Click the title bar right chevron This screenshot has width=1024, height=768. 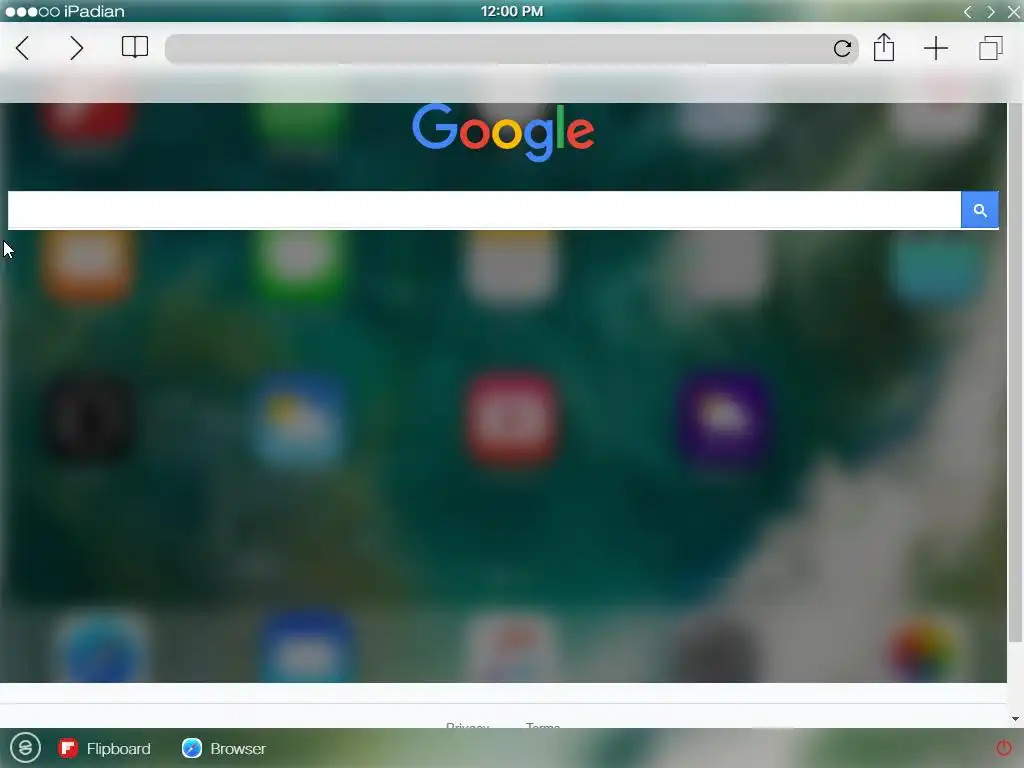(991, 12)
